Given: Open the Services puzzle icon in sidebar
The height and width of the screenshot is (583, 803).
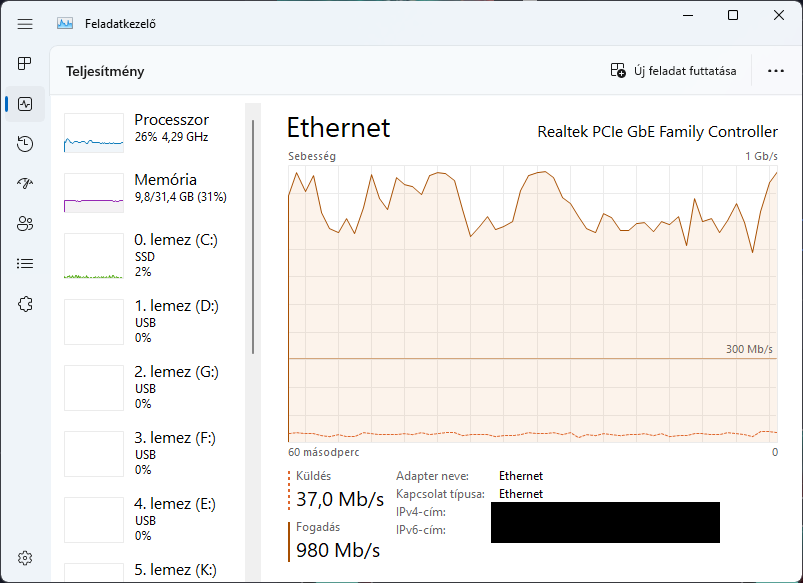Looking at the screenshot, I should point(25,304).
